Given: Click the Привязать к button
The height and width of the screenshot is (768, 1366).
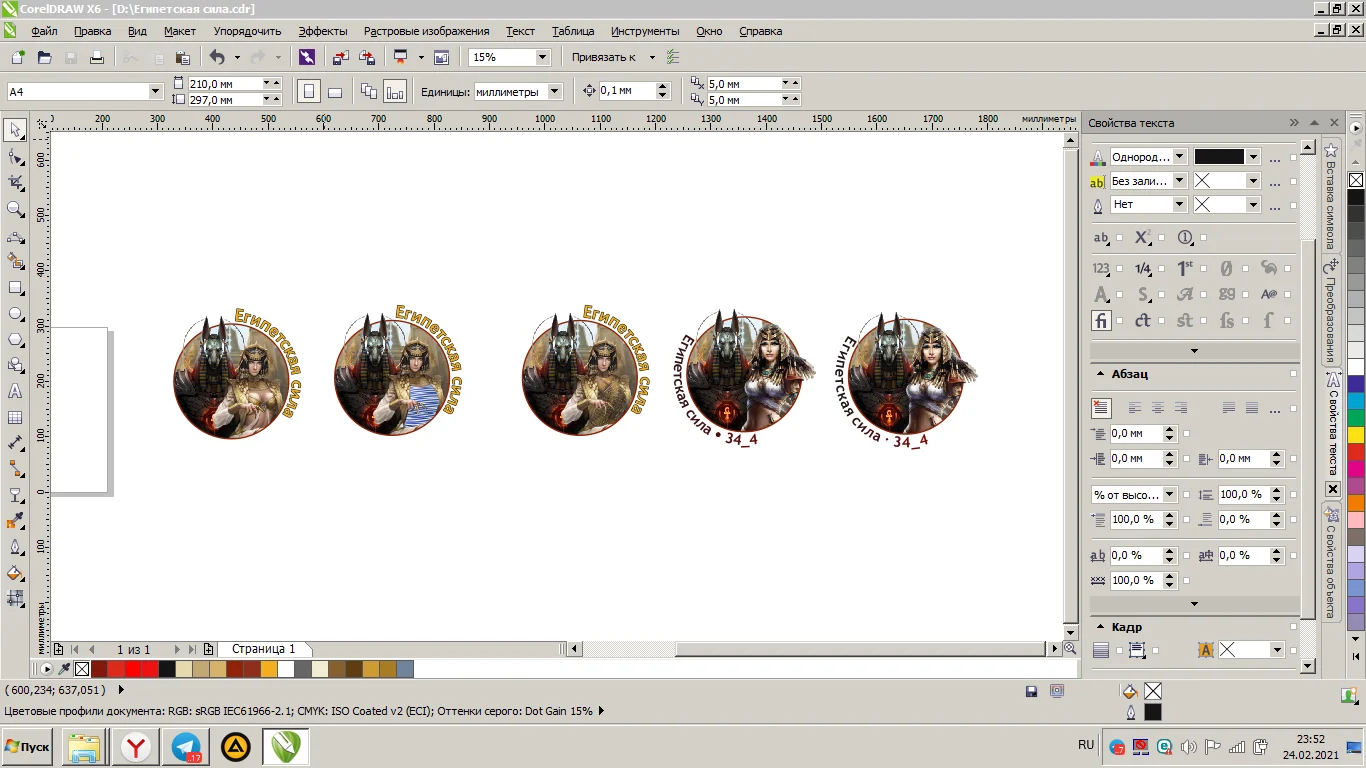Looking at the screenshot, I should click(603, 58).
